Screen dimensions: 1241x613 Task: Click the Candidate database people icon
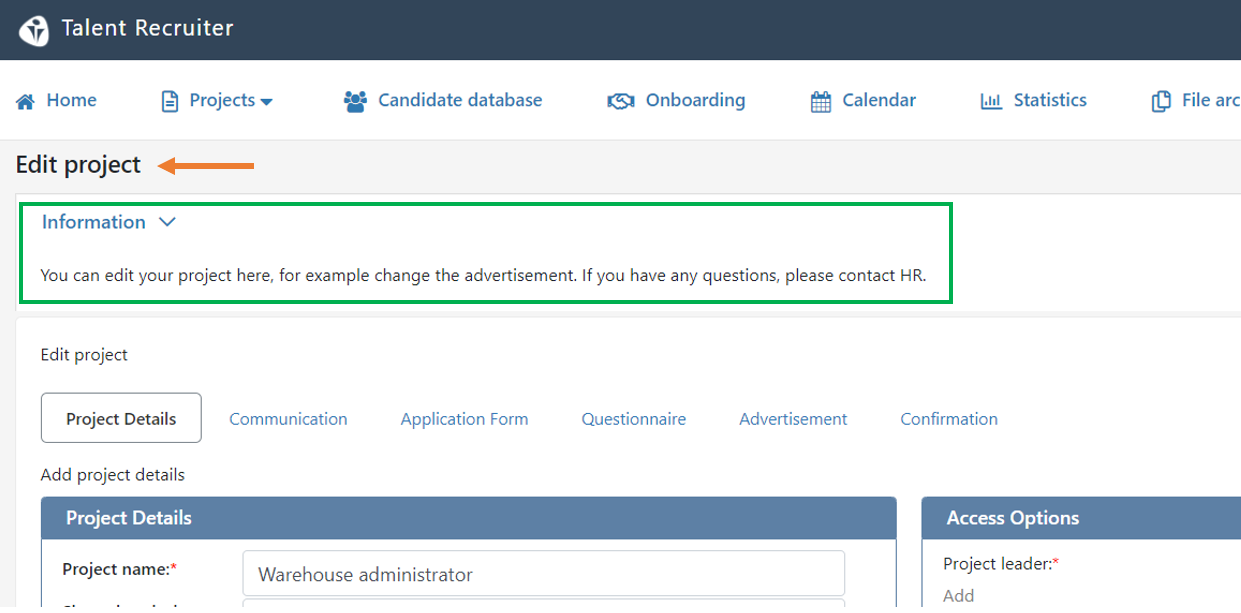[x=355, y=101]
